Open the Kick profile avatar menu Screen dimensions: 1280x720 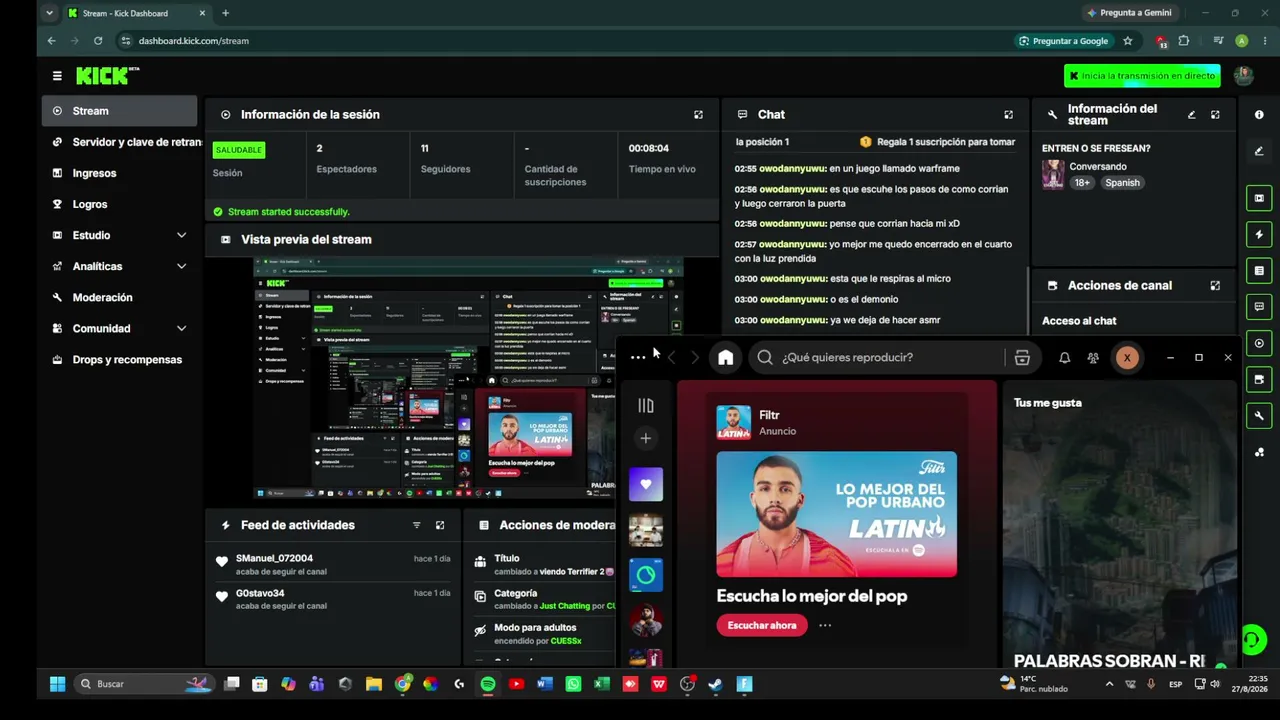click(1243, 76)
